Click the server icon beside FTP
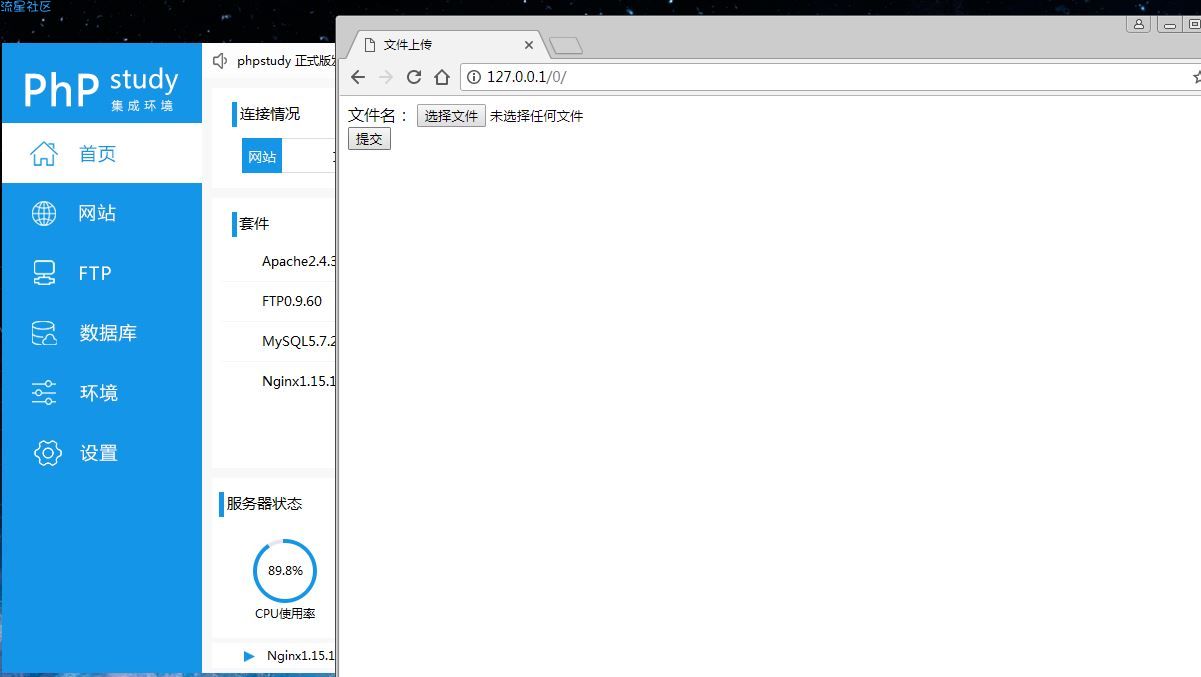The width and height of the screenshot is (1201, 677). (44, 273)
